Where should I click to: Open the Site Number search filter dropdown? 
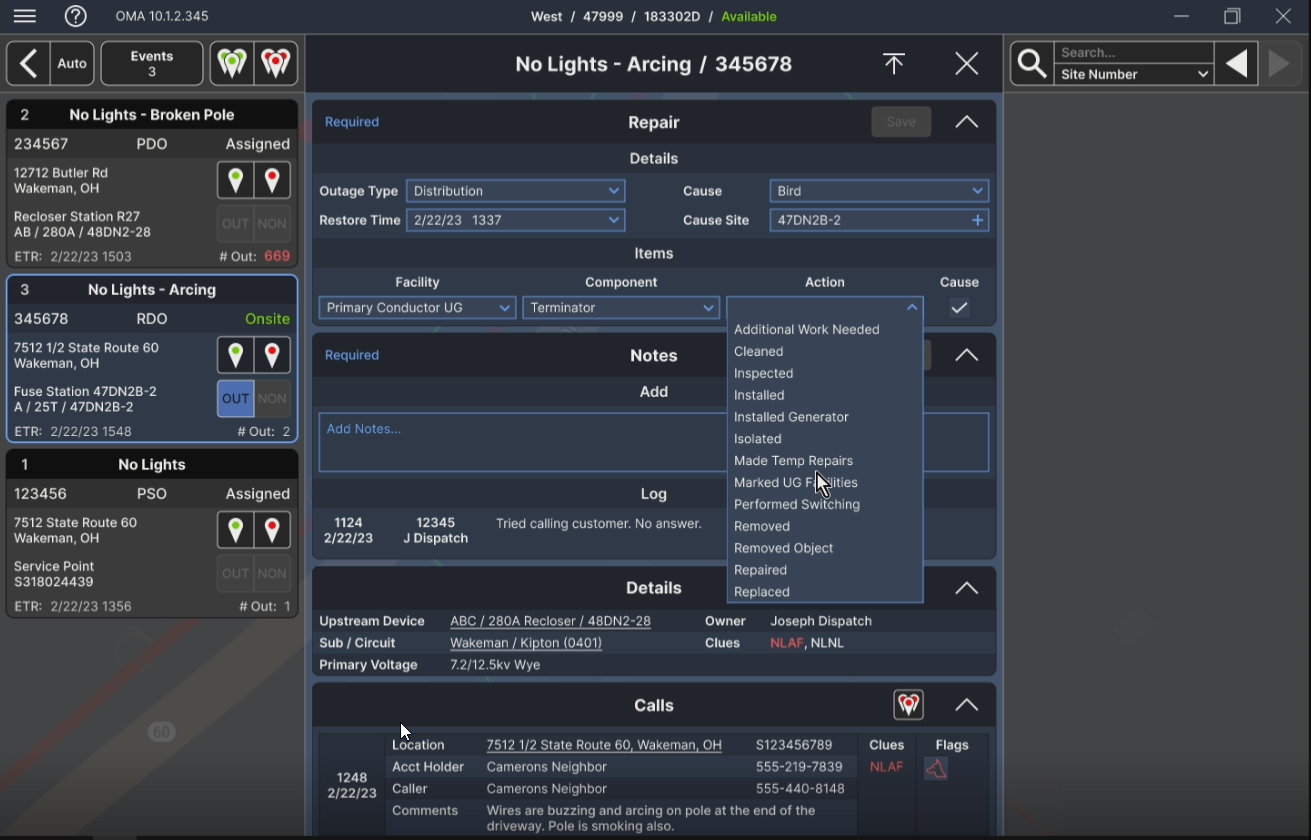tap(1135, 75)
